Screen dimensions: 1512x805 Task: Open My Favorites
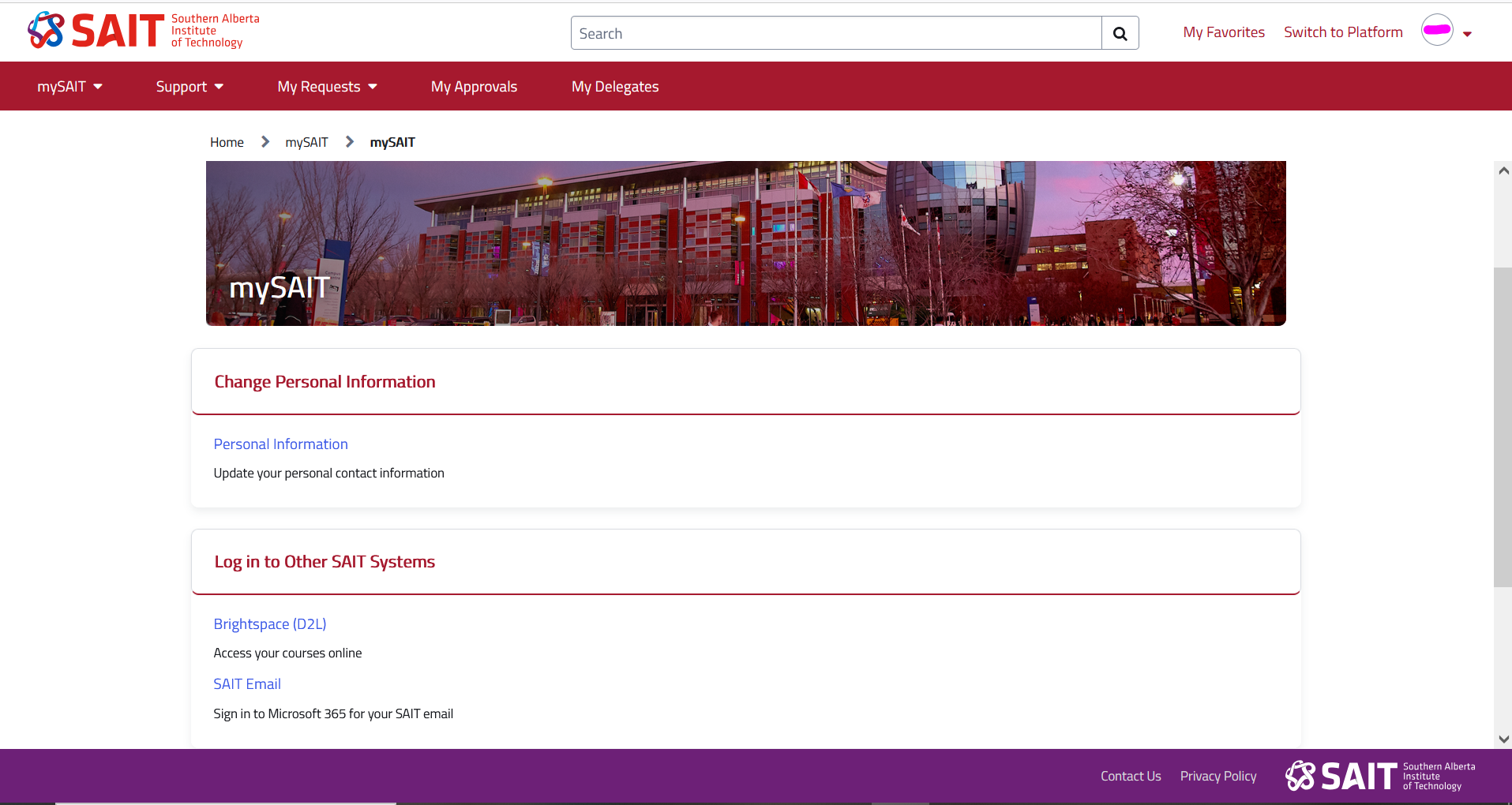pyautogui.click(x=1224, y=32)
